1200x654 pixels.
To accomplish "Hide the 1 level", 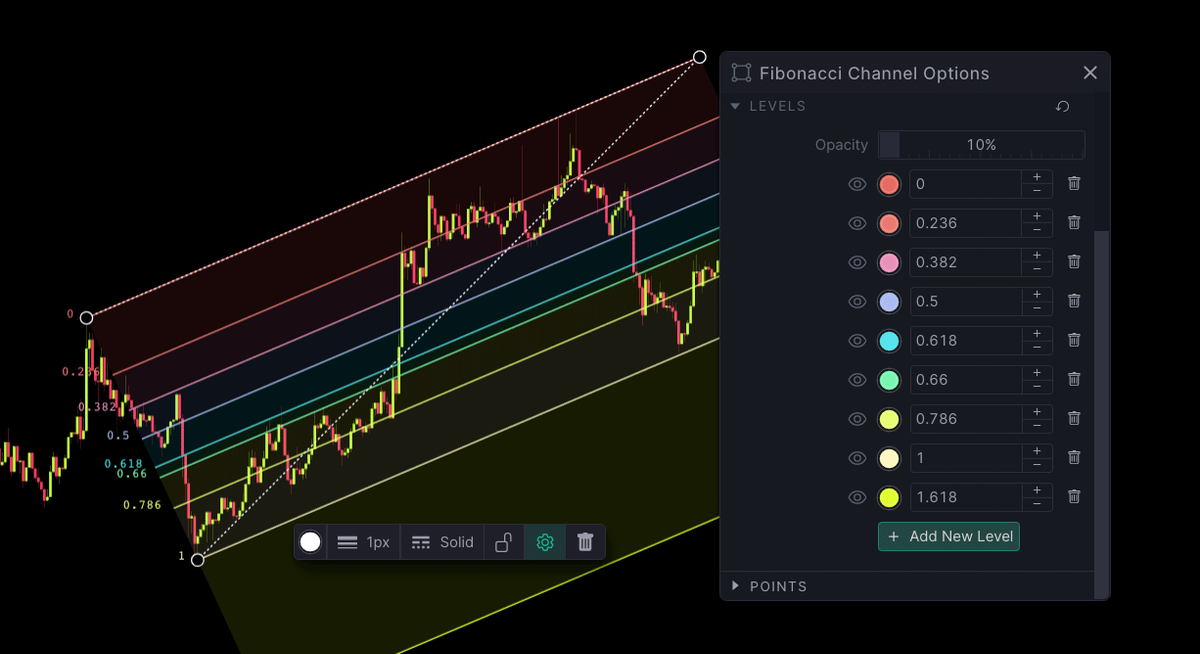I will pos(857,457).
